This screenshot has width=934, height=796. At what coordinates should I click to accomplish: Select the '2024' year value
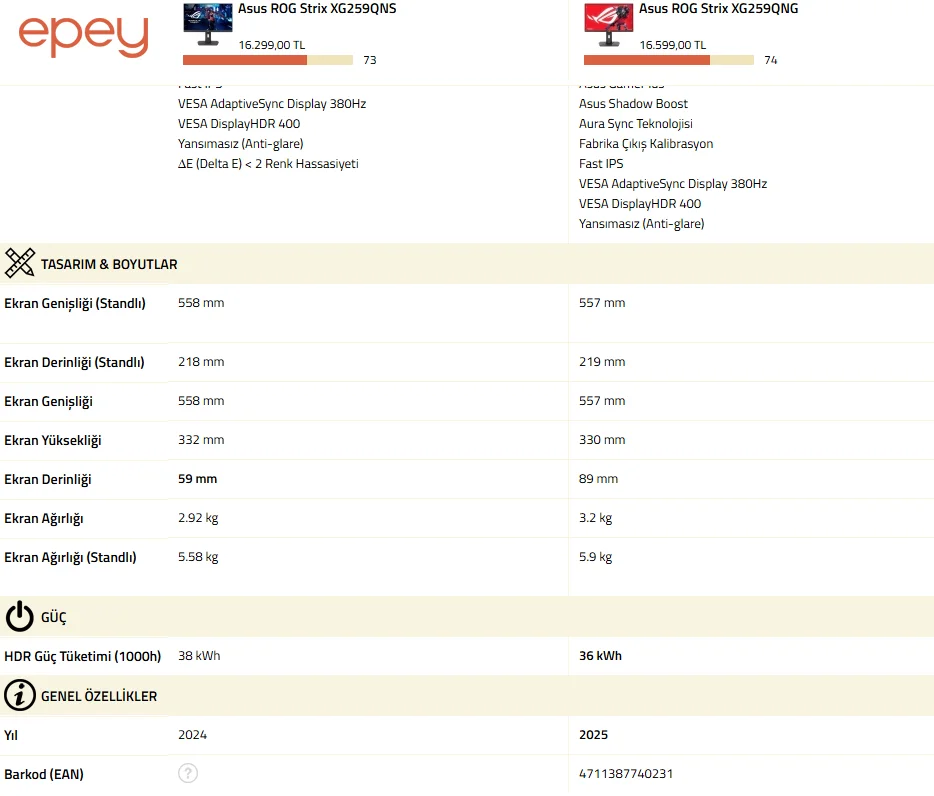coord(192,735)
